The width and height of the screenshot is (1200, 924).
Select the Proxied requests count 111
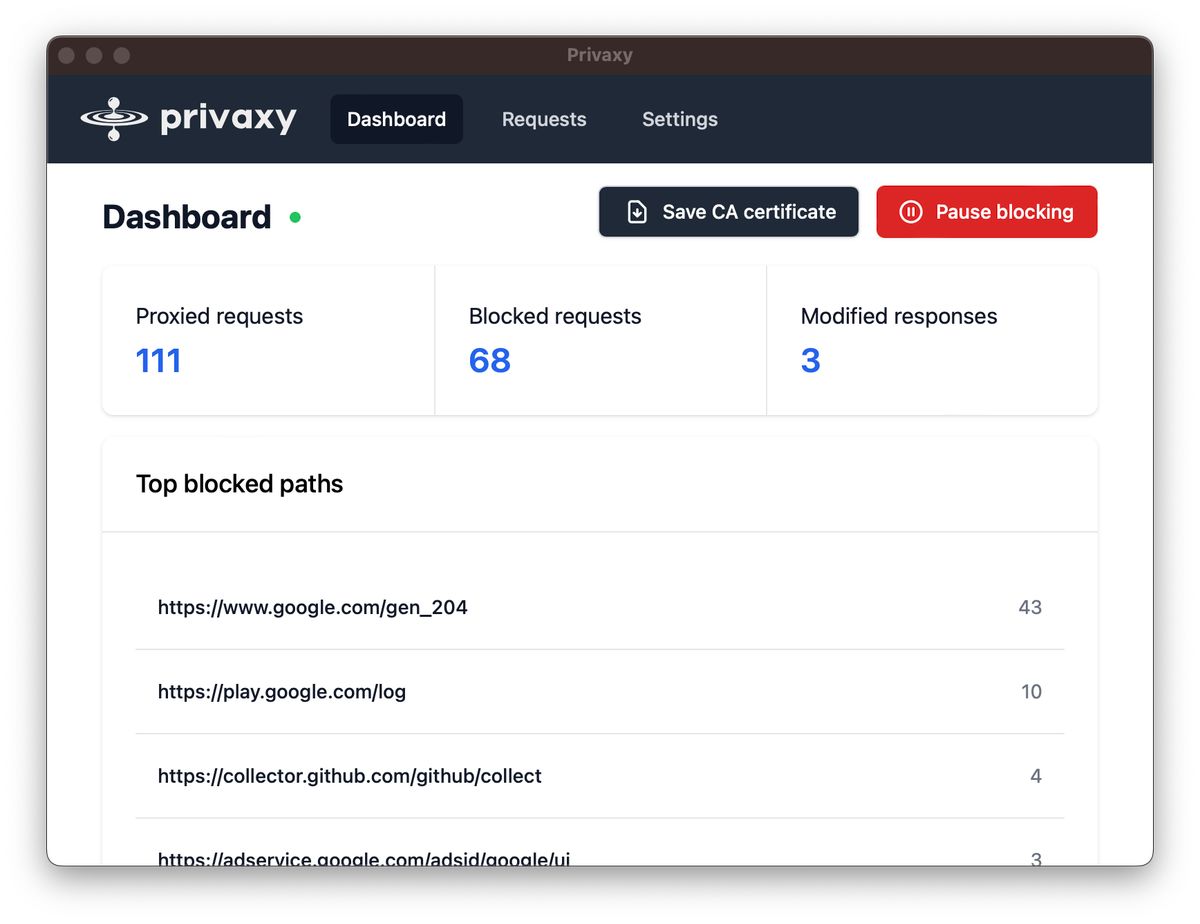point(159,360)
